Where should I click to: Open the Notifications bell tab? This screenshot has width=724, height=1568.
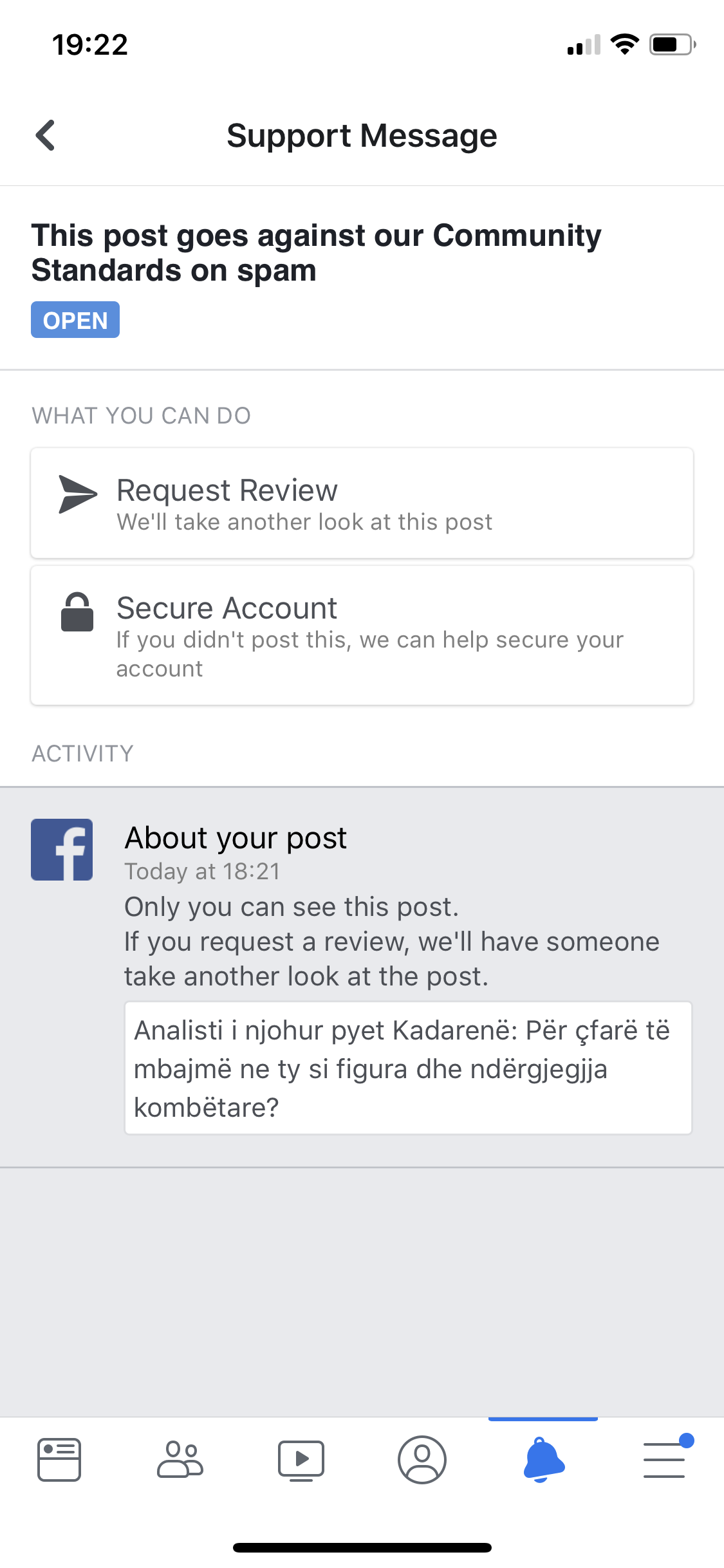pos(543,1459)
